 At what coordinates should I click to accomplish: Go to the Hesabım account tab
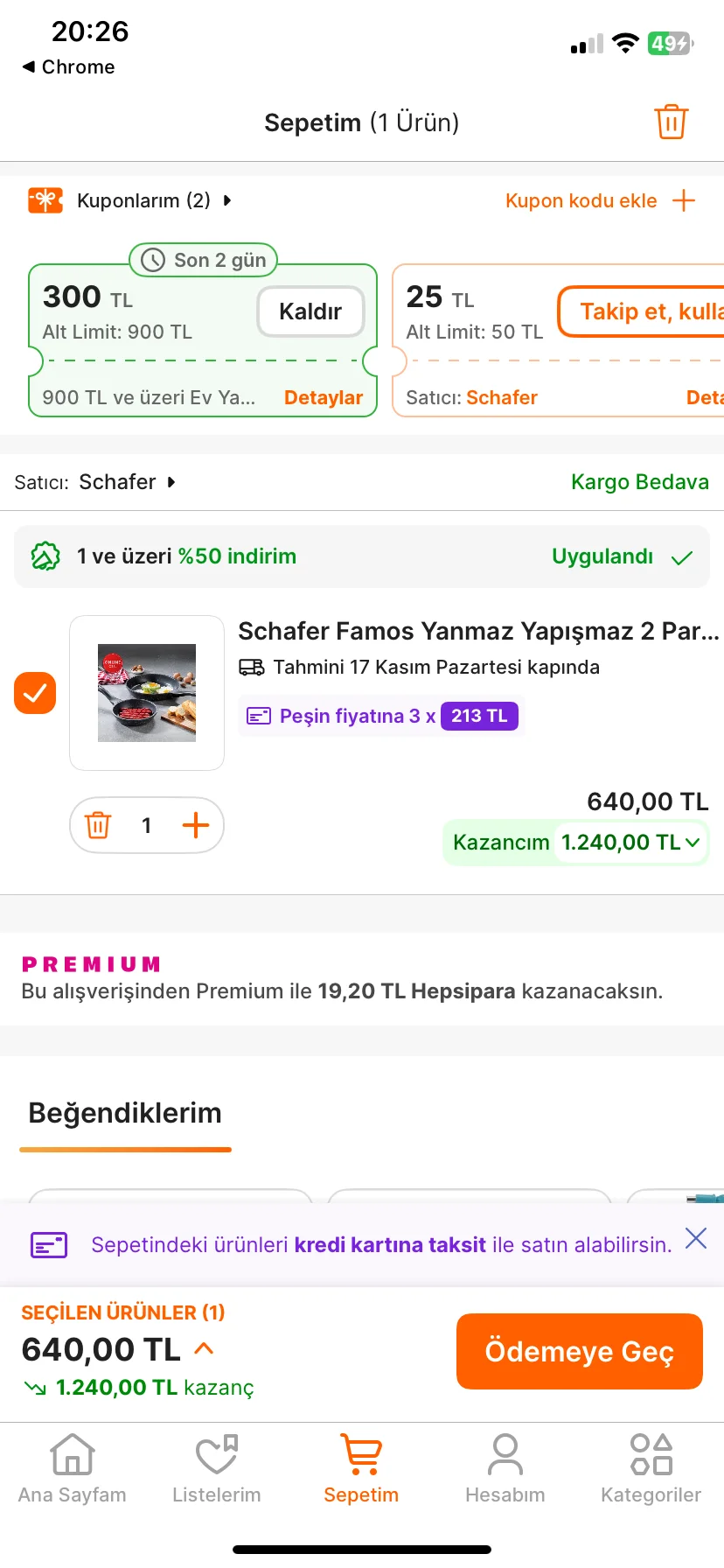tap(505, 1469)
